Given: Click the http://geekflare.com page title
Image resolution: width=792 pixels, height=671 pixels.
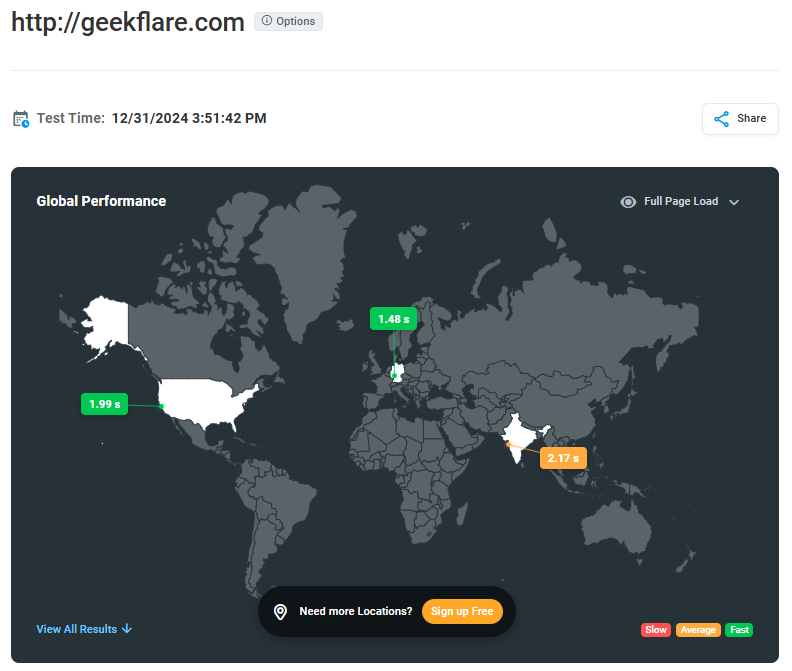Looking at the screenshot, I should pos(128,22).
